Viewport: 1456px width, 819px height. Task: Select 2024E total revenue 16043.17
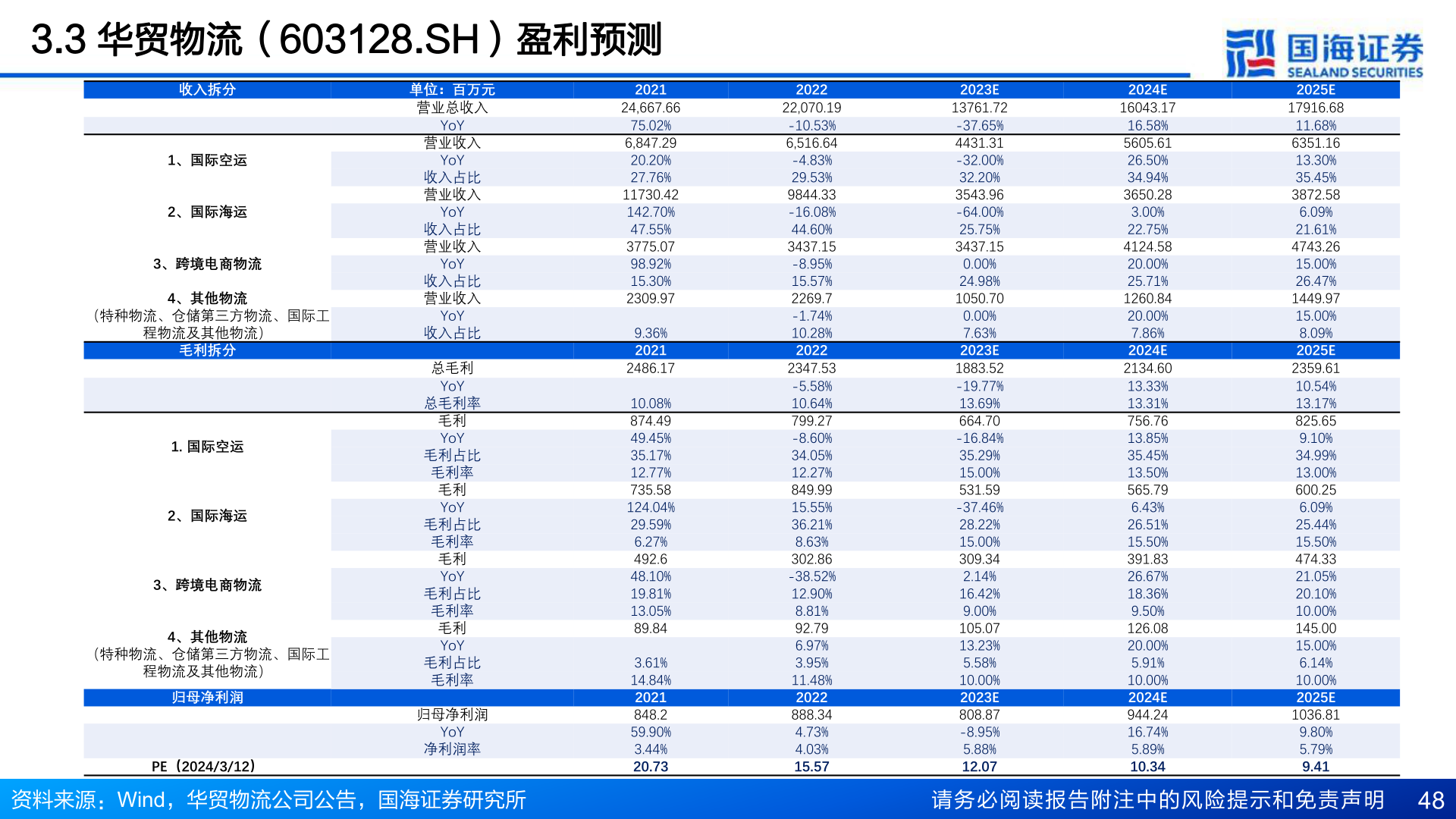(1147, 108)
